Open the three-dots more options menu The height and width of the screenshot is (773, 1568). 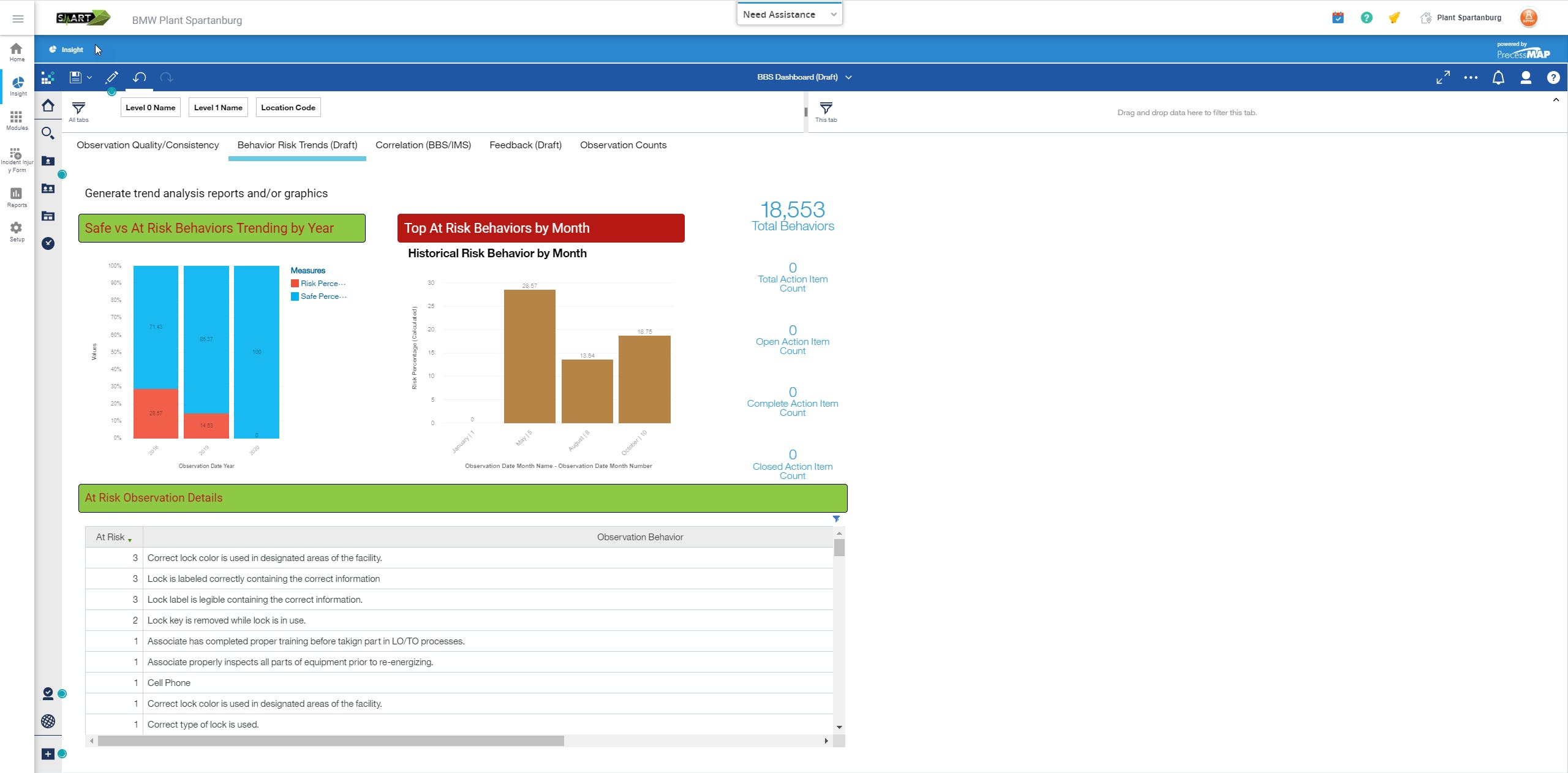pyautogui.click(x=1471, y=78)
